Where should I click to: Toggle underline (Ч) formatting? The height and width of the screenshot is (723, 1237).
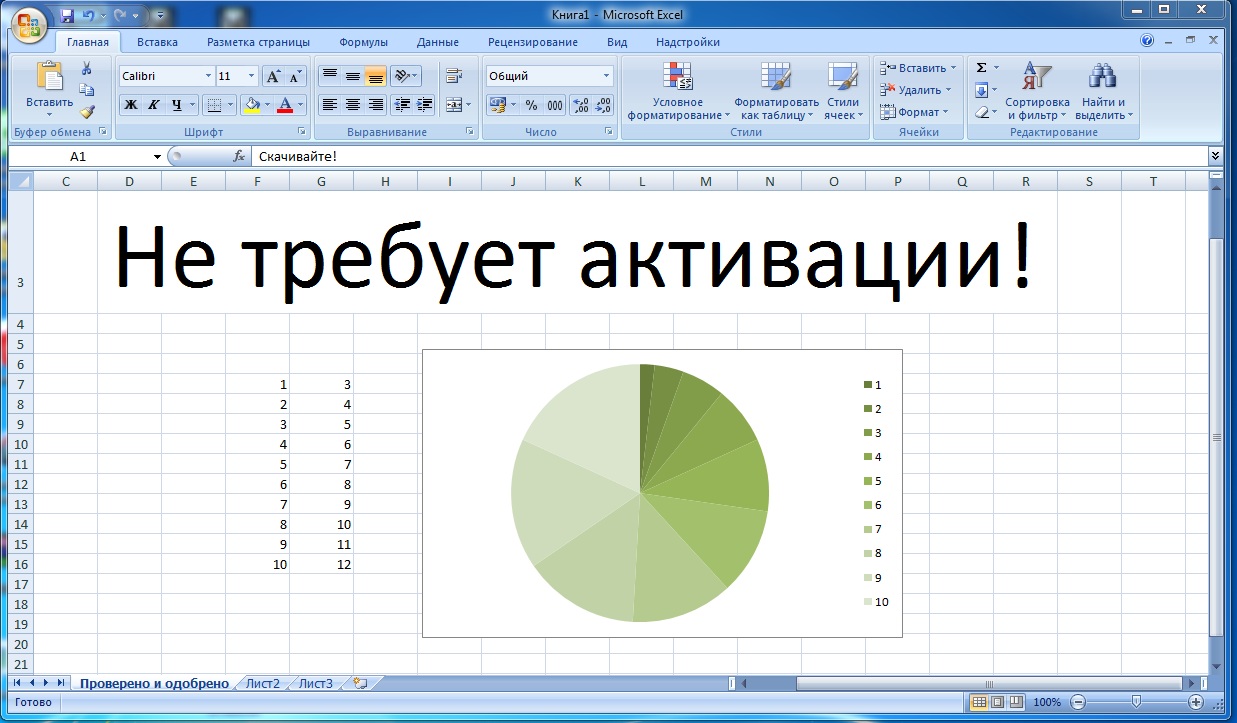point(175,103)
